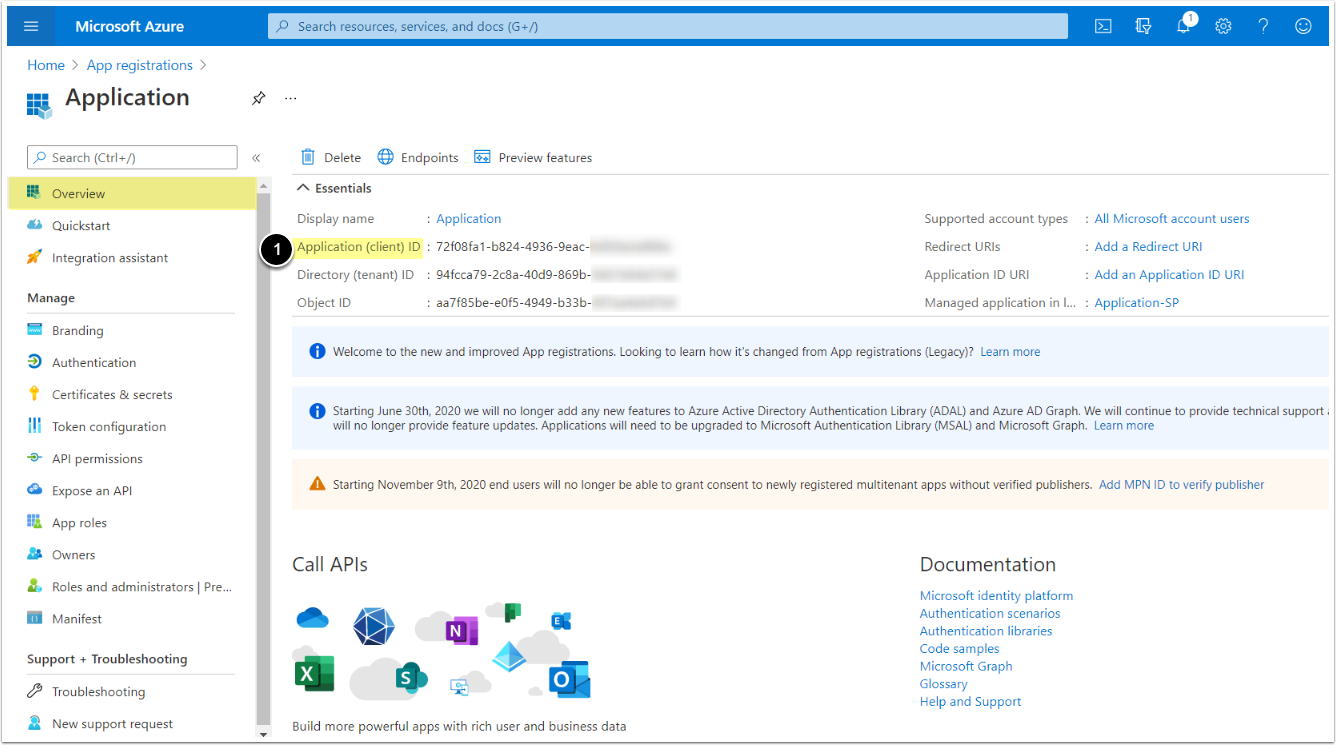Open the Cloud Shell icon in top bar
This screenshot has height=745, width=1336.
pos(1103,27)
